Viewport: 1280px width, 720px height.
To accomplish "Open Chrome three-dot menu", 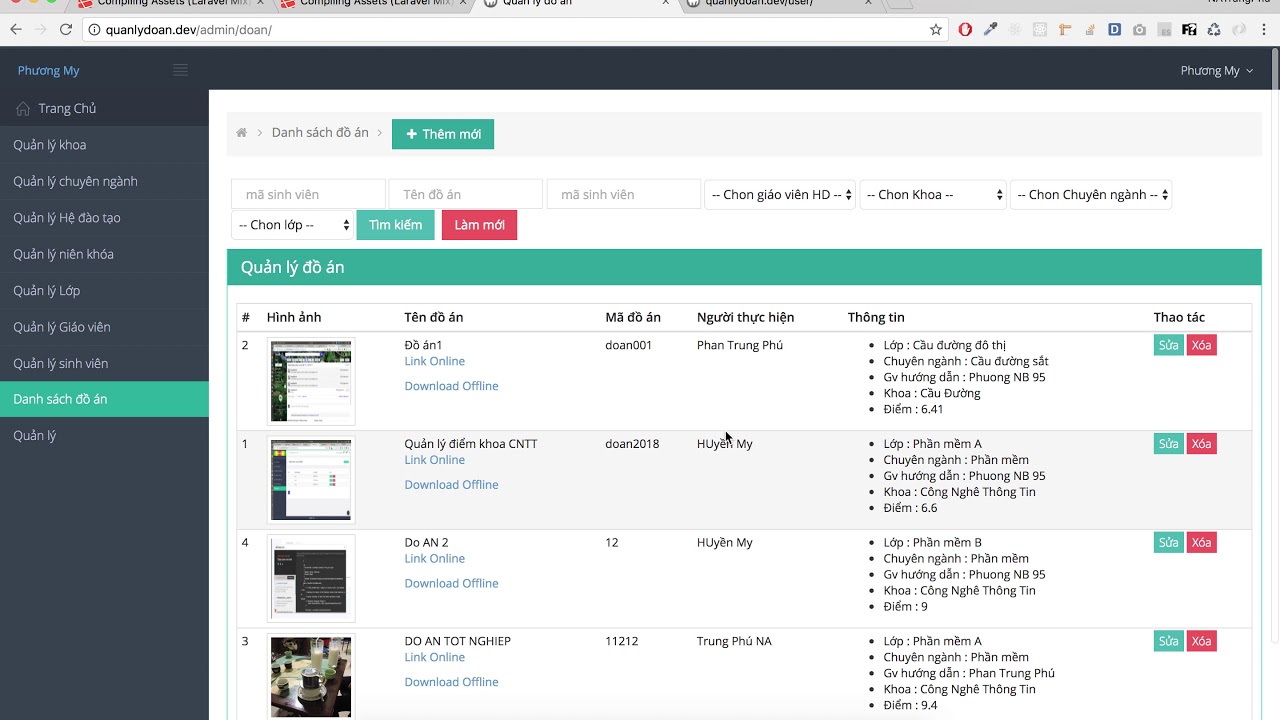I will pyautogui.click(x=1264, y=30).
